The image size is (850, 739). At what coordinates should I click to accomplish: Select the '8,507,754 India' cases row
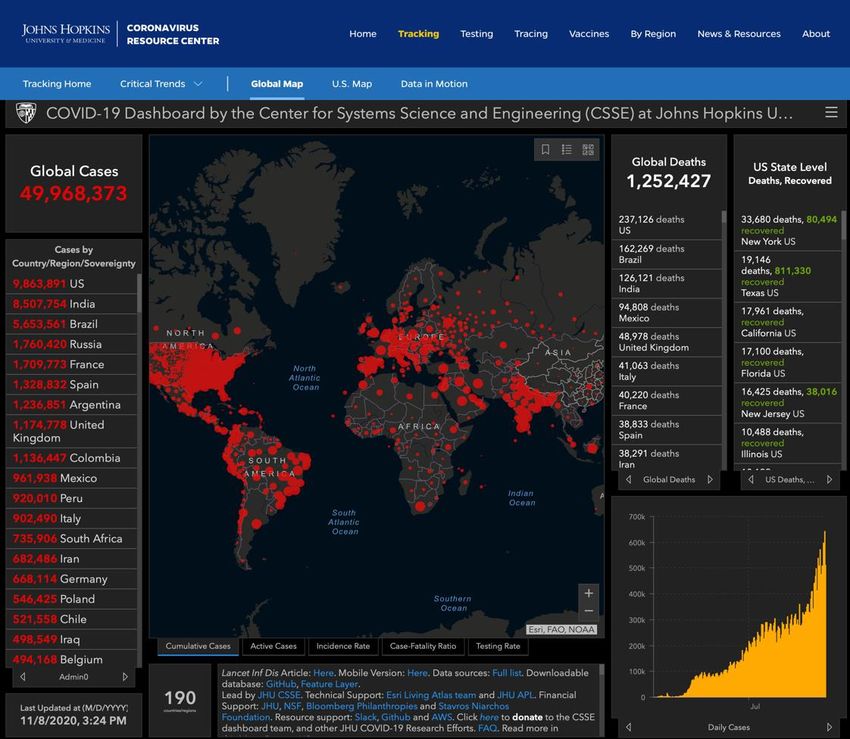pyautogui.click(x=71, y=304)
